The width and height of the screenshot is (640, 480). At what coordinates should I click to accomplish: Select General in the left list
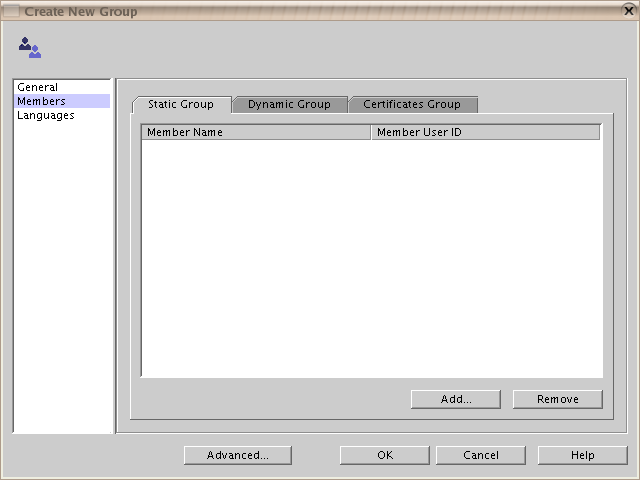tap(62, 87)
